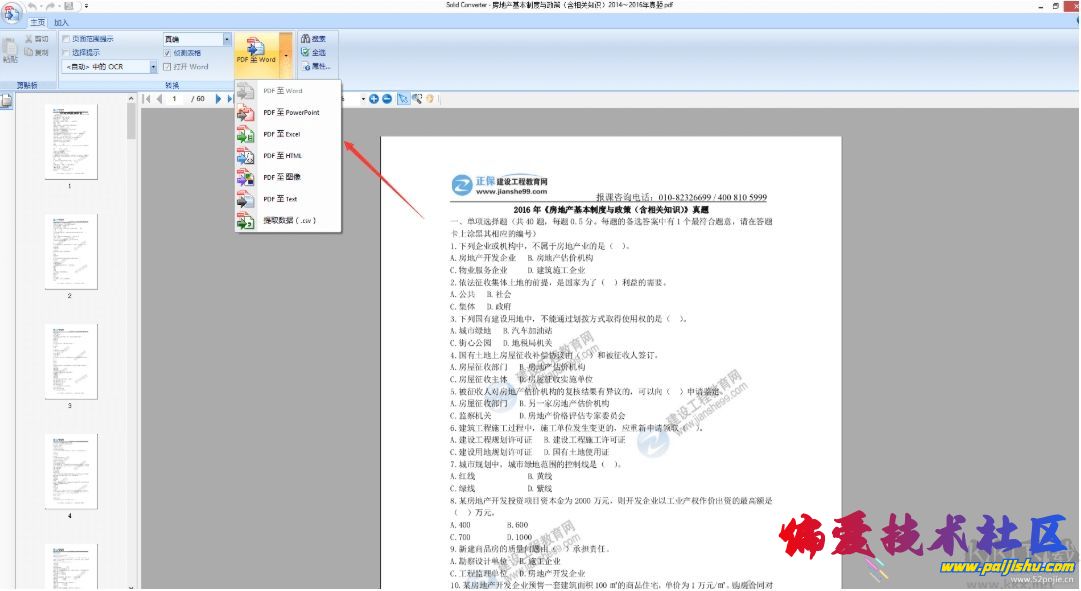Click the PDF 至 Text icon
1081x591 pixels.
point(246,200)
